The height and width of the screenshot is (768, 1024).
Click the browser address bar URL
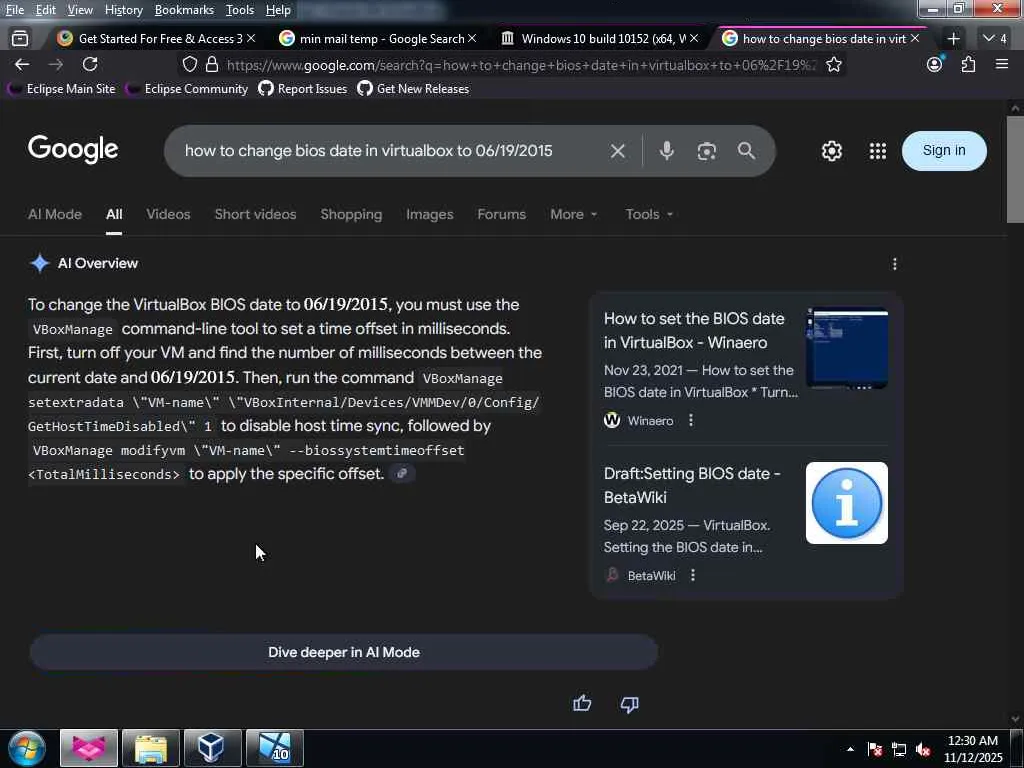click(520, 65)
